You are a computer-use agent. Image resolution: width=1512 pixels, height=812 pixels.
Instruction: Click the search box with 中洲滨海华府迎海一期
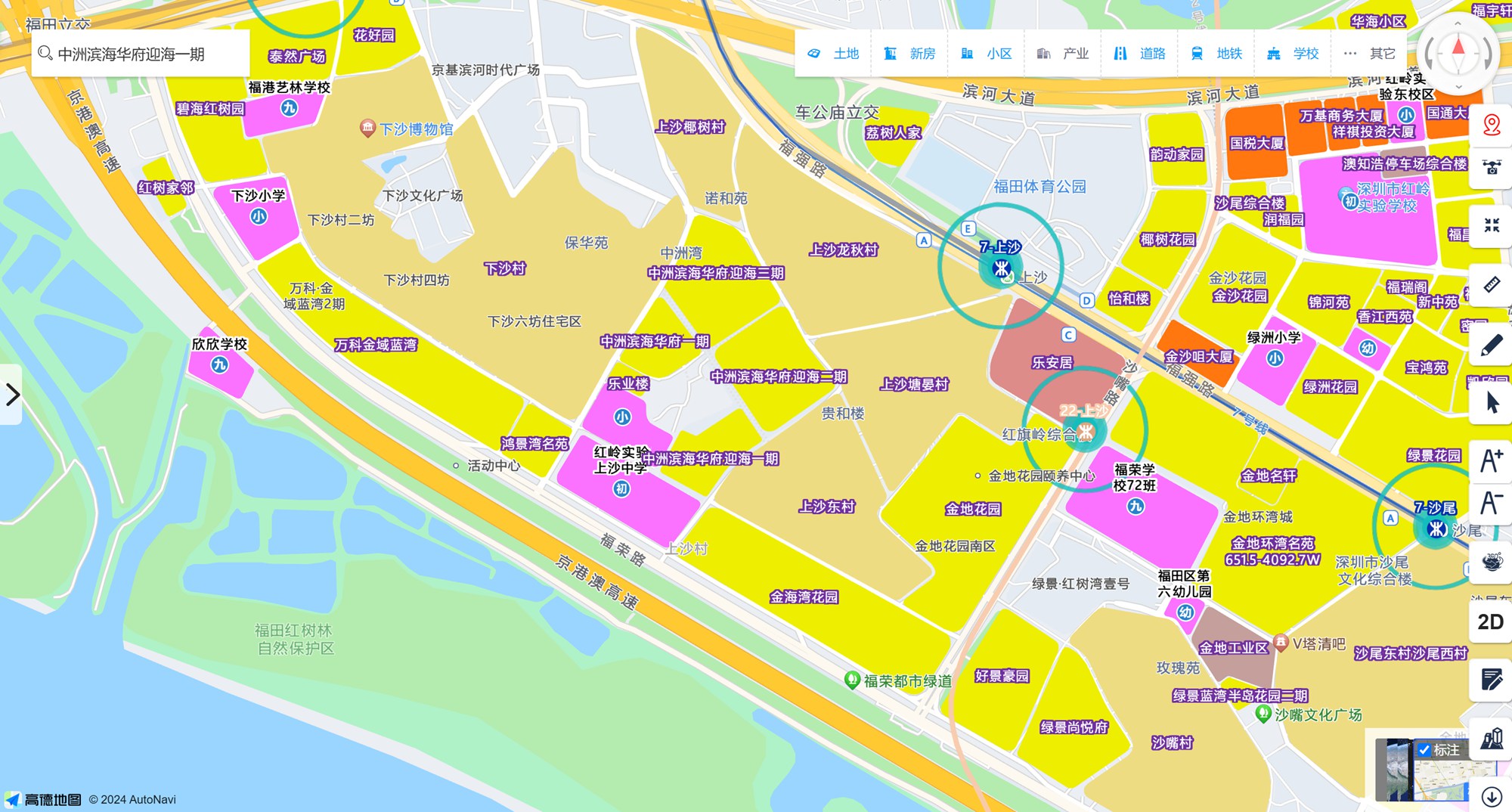(x=141, y=54)
